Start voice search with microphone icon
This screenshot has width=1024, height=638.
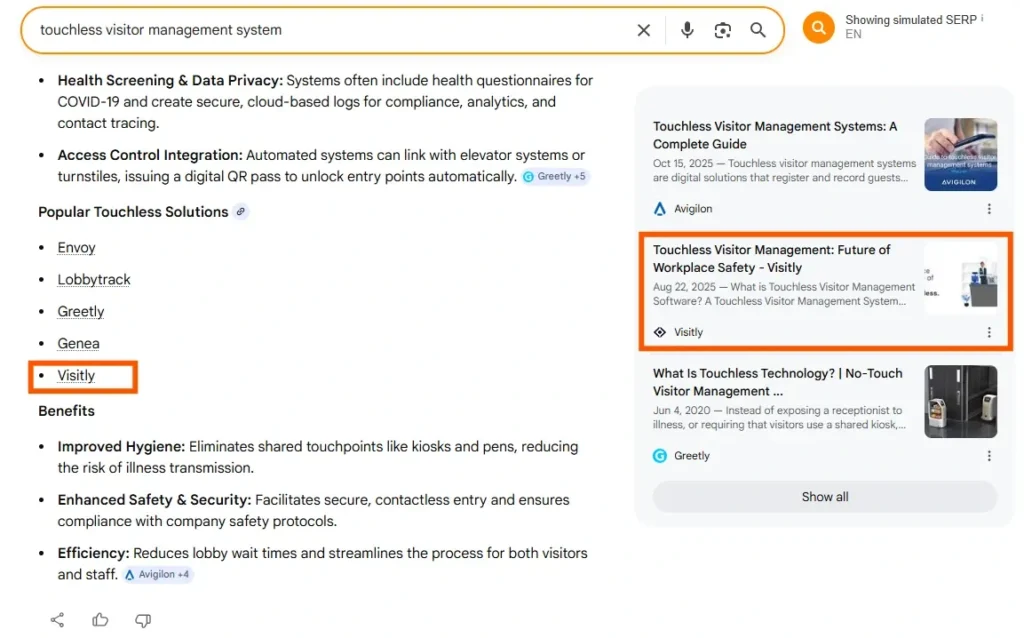point(686,30)
